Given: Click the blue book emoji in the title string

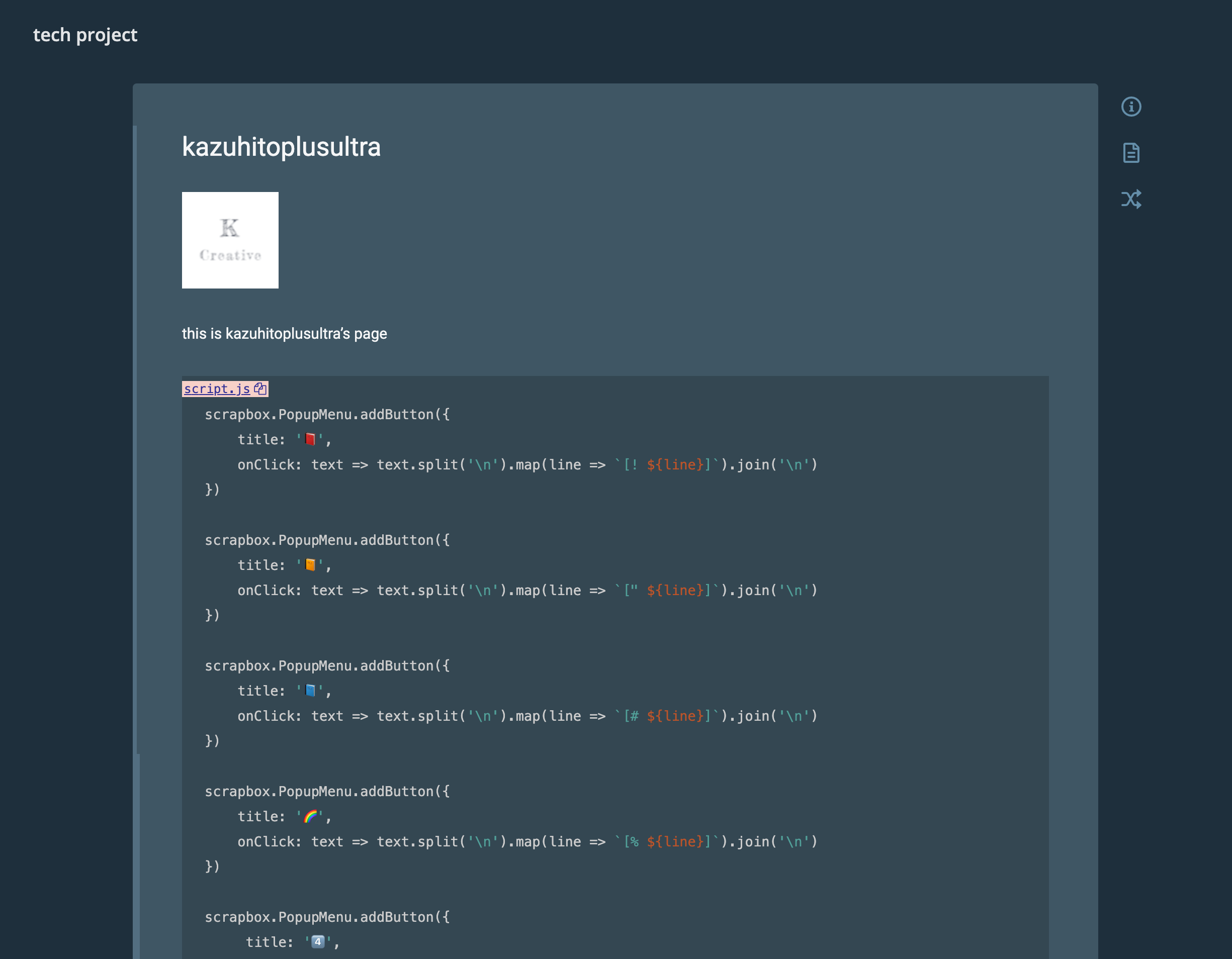Looking at the screenshot, I should (310, 691).
